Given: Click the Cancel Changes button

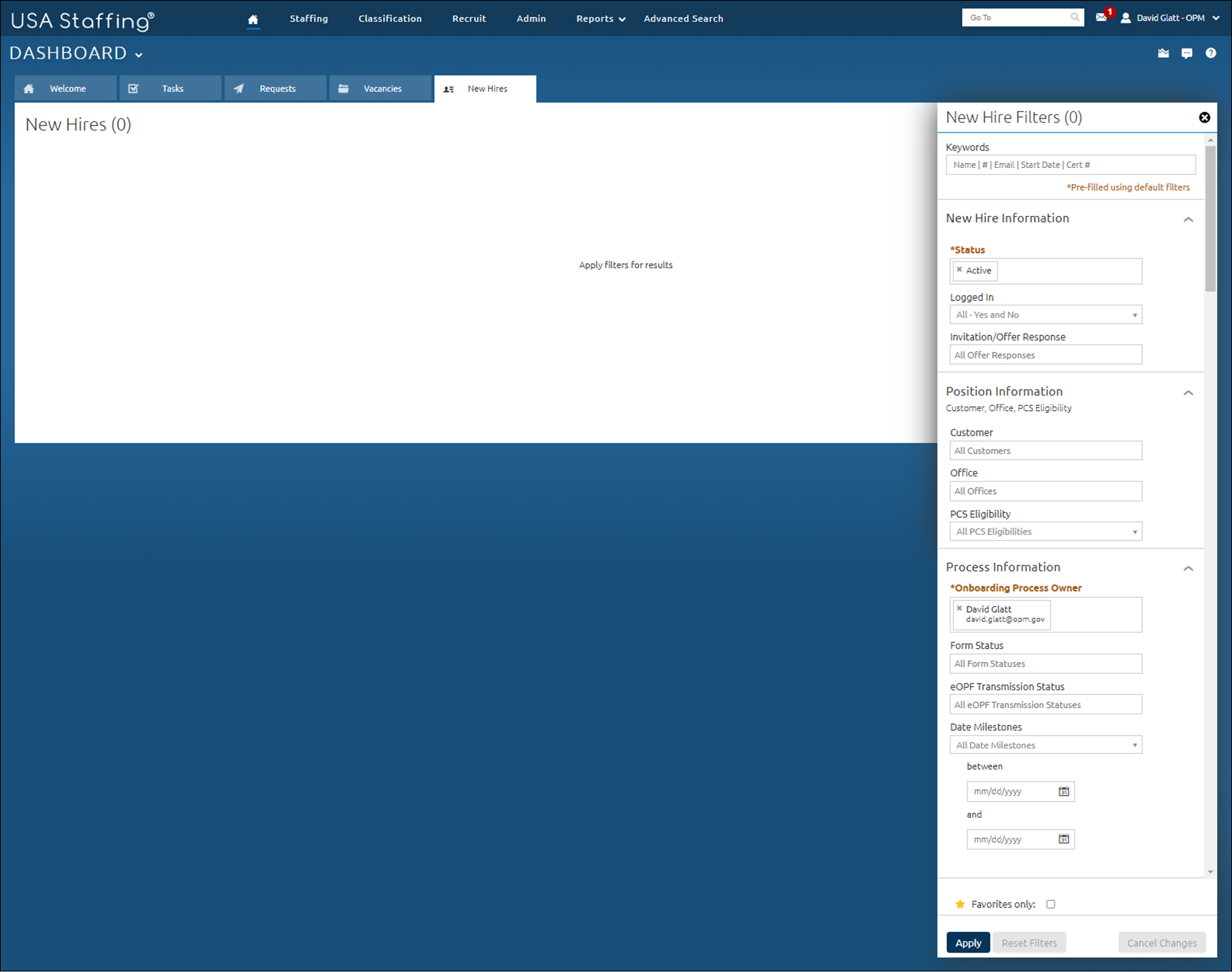Looking at the screenshot, I should 1162,942.
